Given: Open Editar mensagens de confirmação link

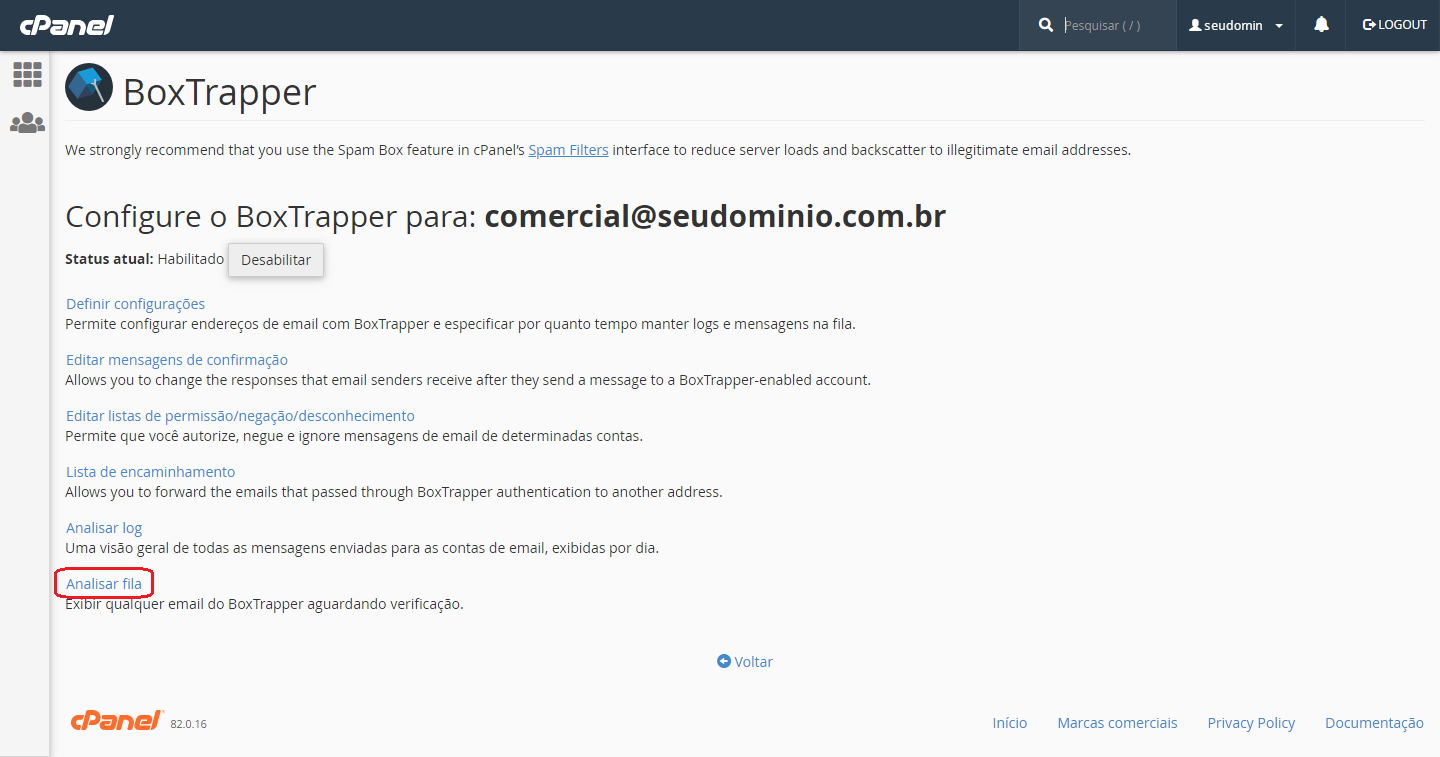Looking at the screenshot, I should (177, 360).
